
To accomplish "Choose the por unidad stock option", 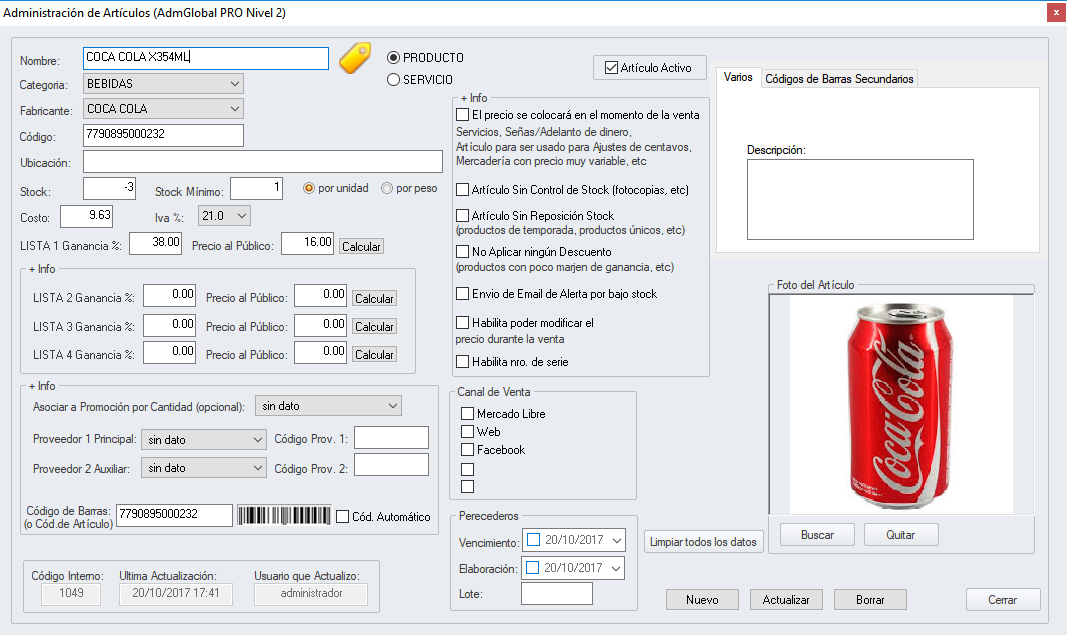I will 309,188.
